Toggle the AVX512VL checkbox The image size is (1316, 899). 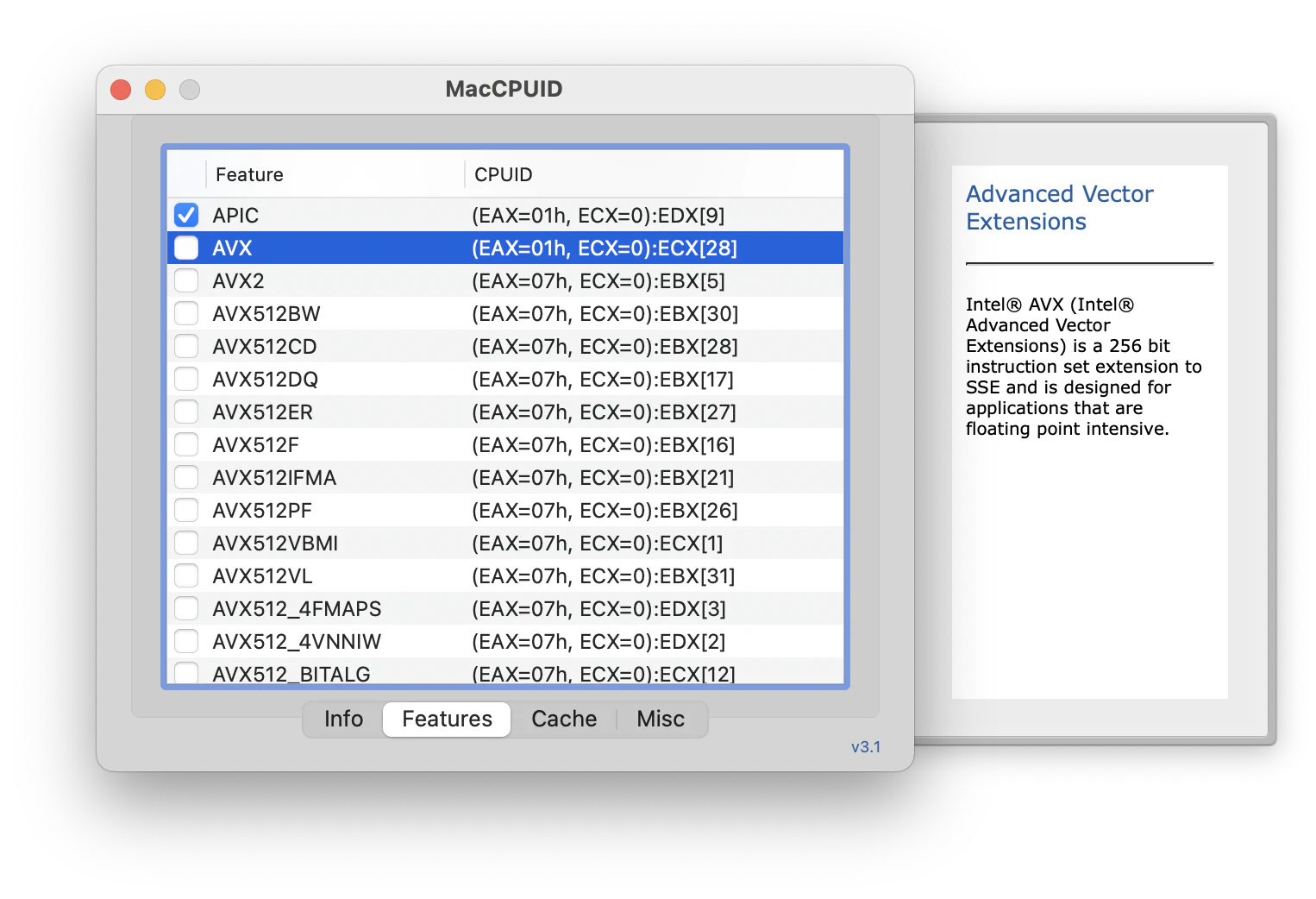pyautogui.click(x=186, y=575)
